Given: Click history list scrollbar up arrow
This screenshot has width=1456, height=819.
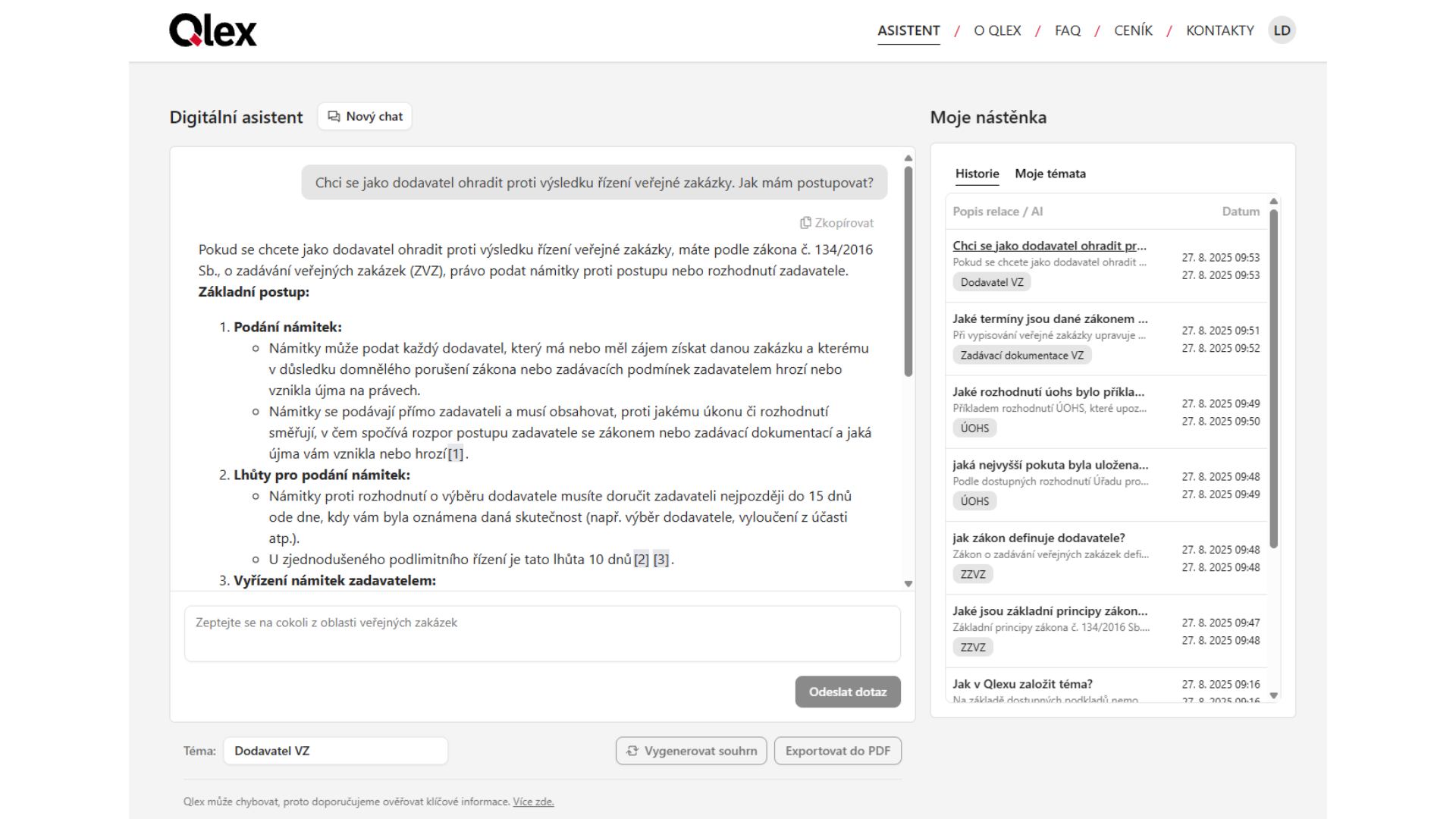Looking at the screenshot, I should [x=1274, y=201].
